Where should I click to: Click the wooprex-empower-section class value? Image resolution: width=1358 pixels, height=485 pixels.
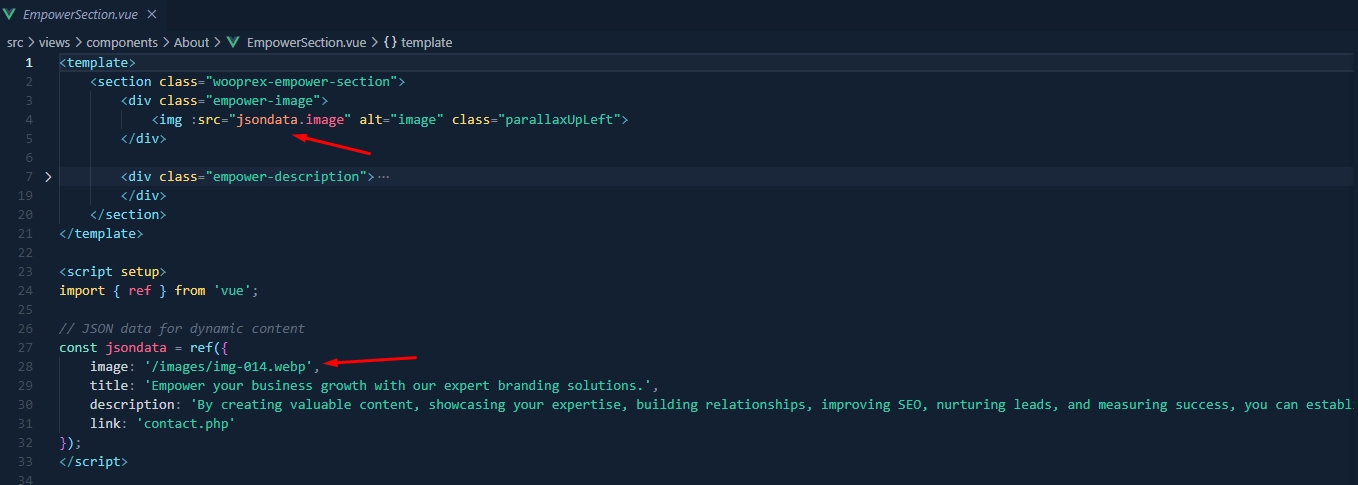pyautogui.click(x=301, y=82)
